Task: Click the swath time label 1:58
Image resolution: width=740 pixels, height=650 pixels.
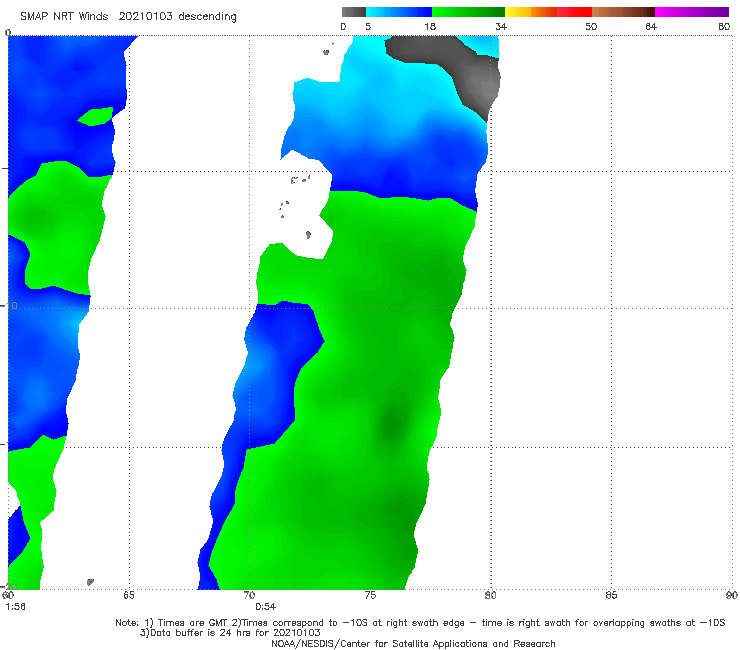Action: pyautogui.click(x=15, y=607)
